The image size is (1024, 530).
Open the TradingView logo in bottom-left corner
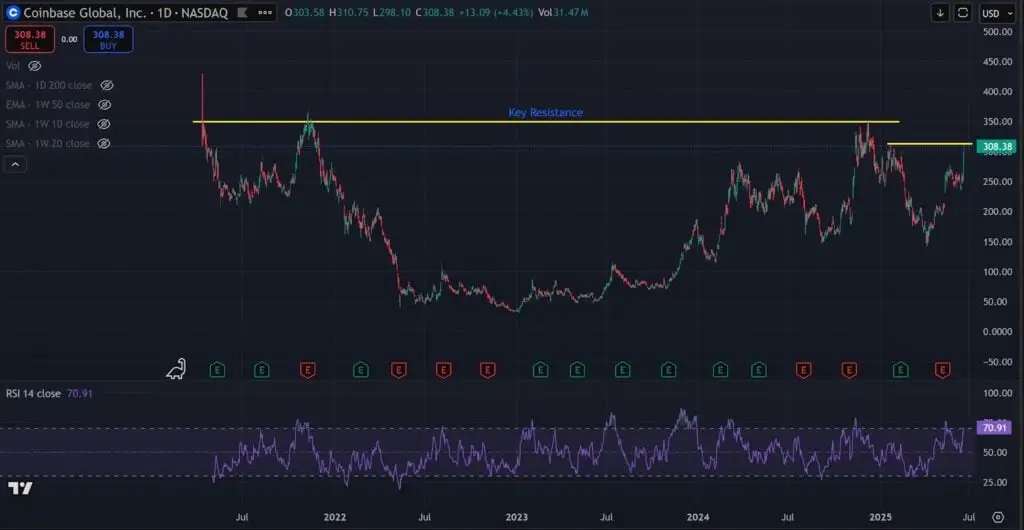tap(19, 488)
